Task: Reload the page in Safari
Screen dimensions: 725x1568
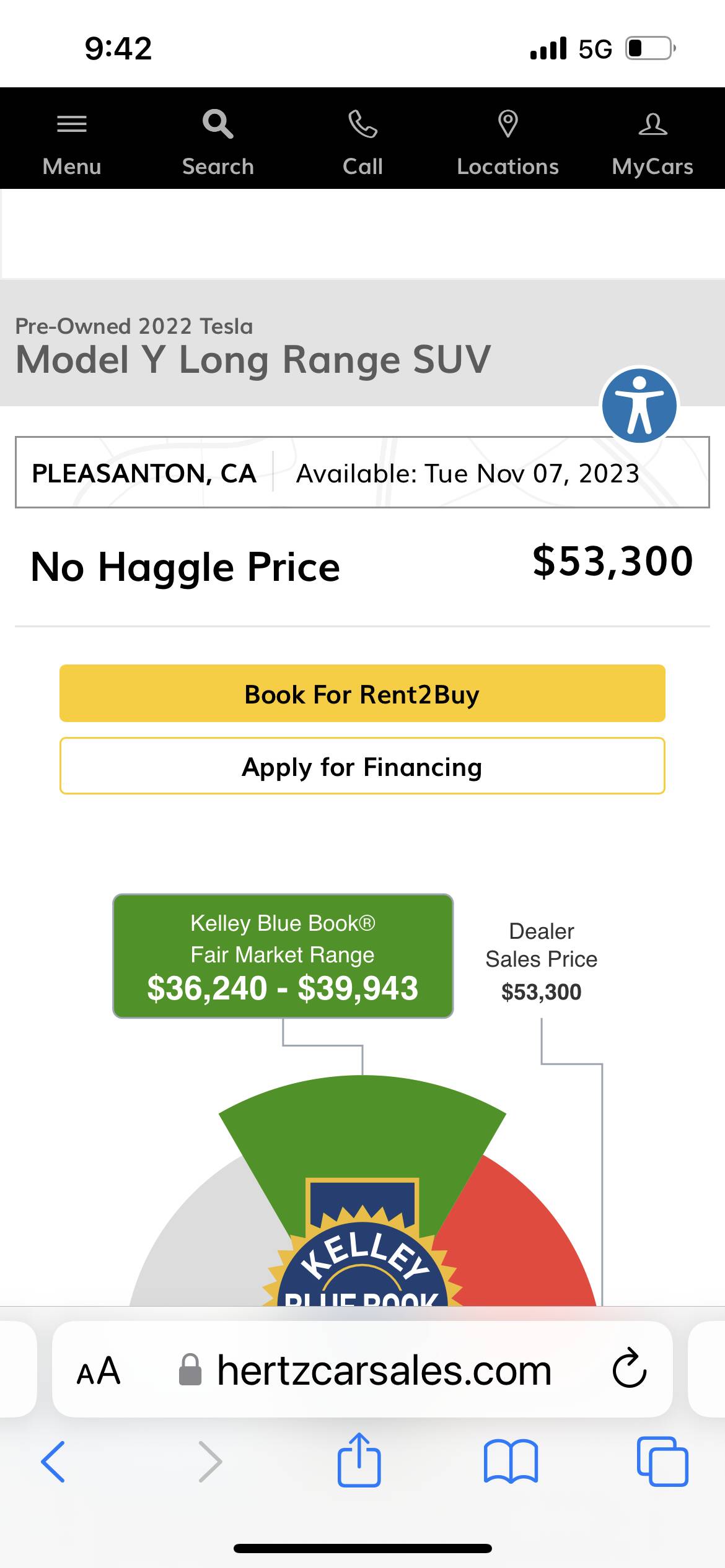Action: click(629, 1370)
